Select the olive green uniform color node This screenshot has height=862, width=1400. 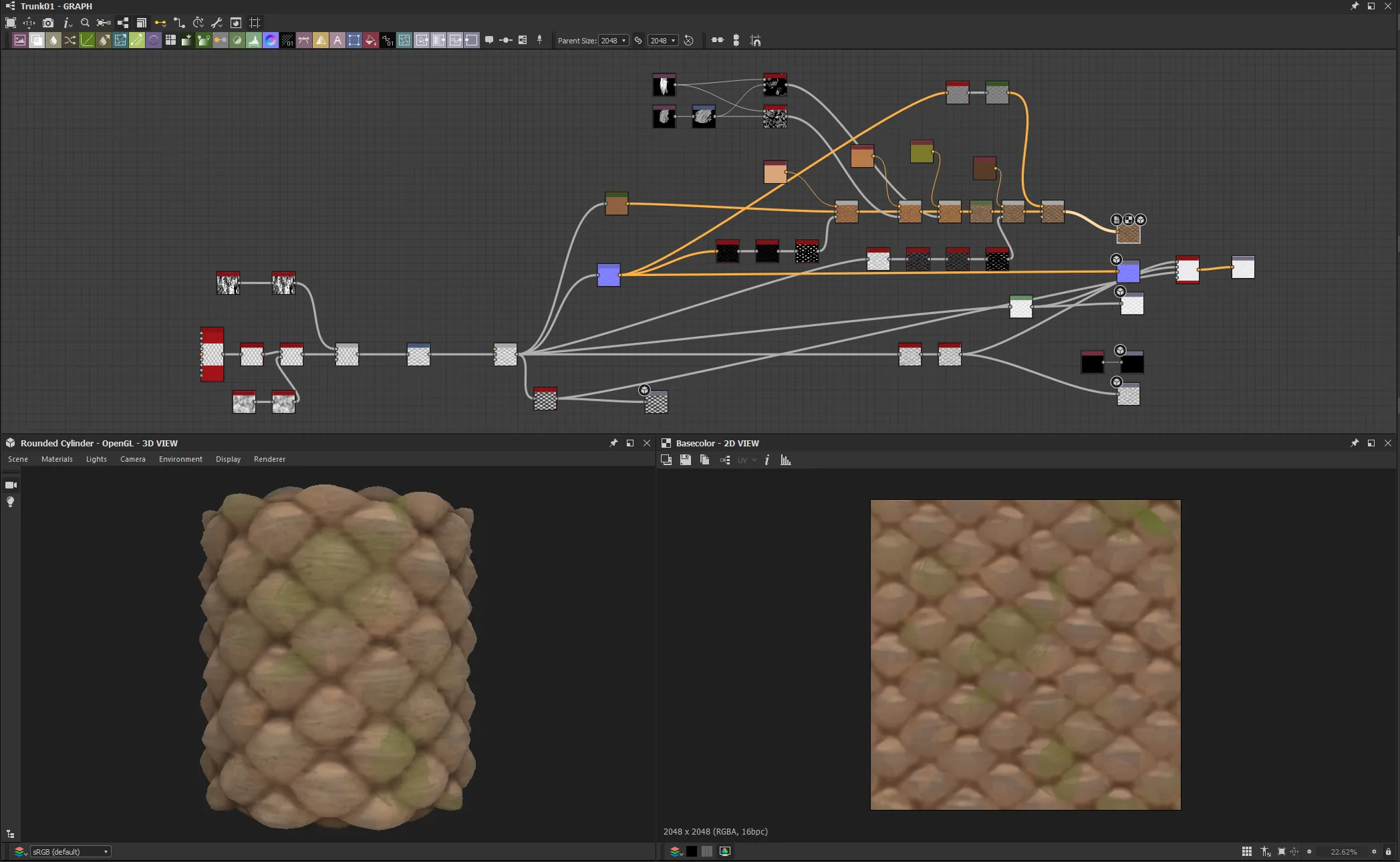922,152
